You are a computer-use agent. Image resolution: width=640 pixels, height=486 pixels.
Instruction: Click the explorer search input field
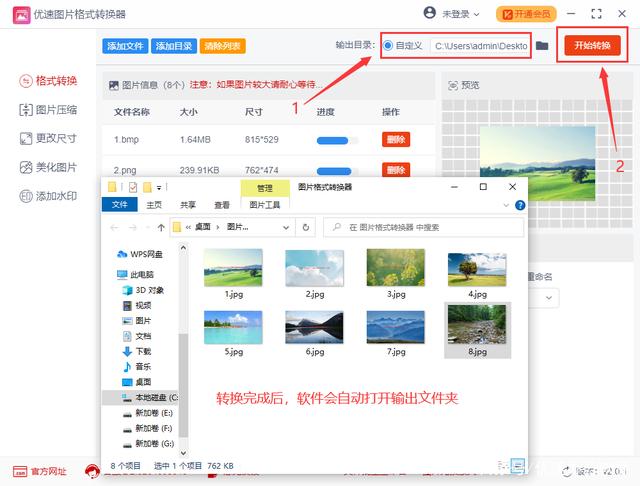pyautogui.click(x=423, y=227)
